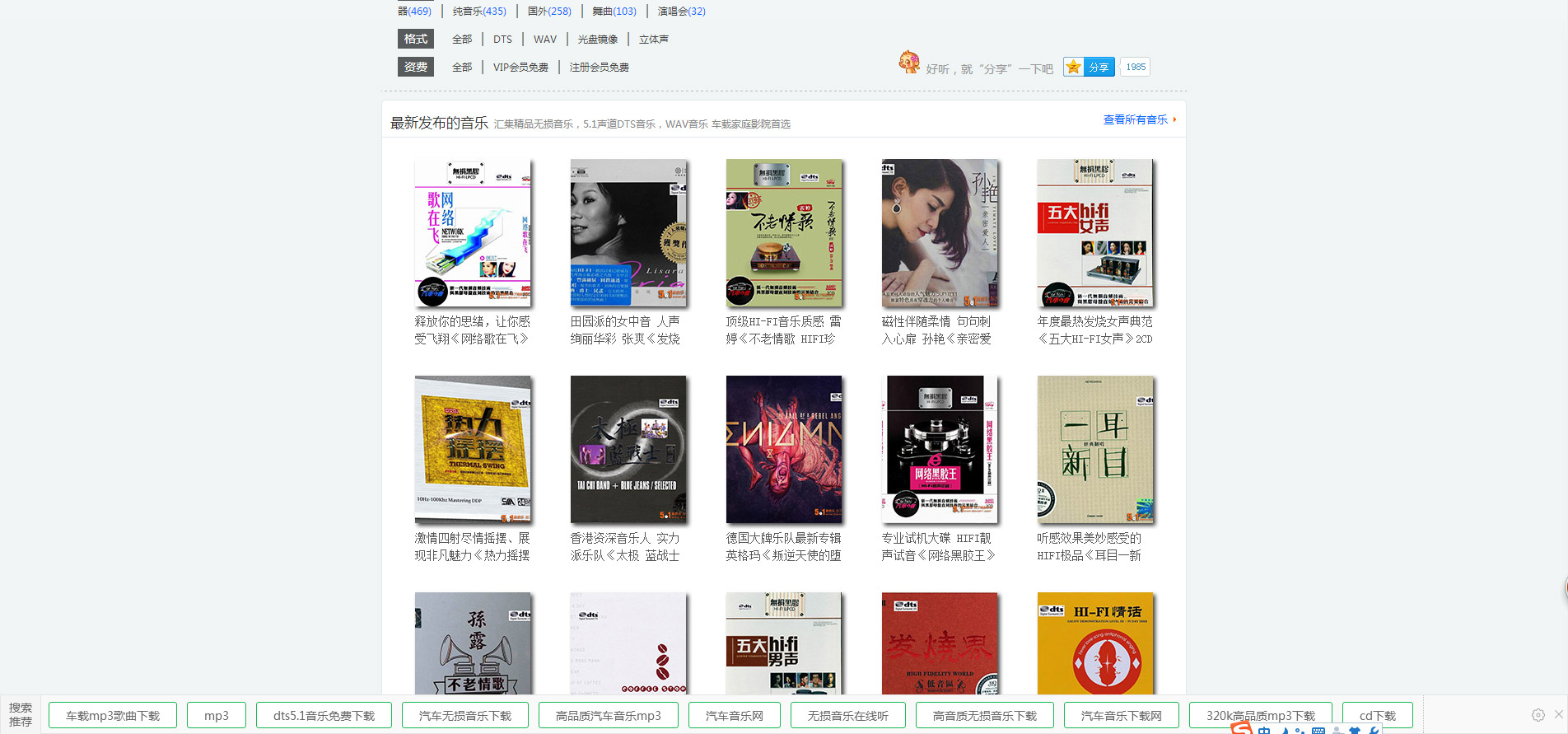The height and width of the screenshot is (734, 1568).
Task: Click the blue 分享 share button
Action: (1099, 67)
